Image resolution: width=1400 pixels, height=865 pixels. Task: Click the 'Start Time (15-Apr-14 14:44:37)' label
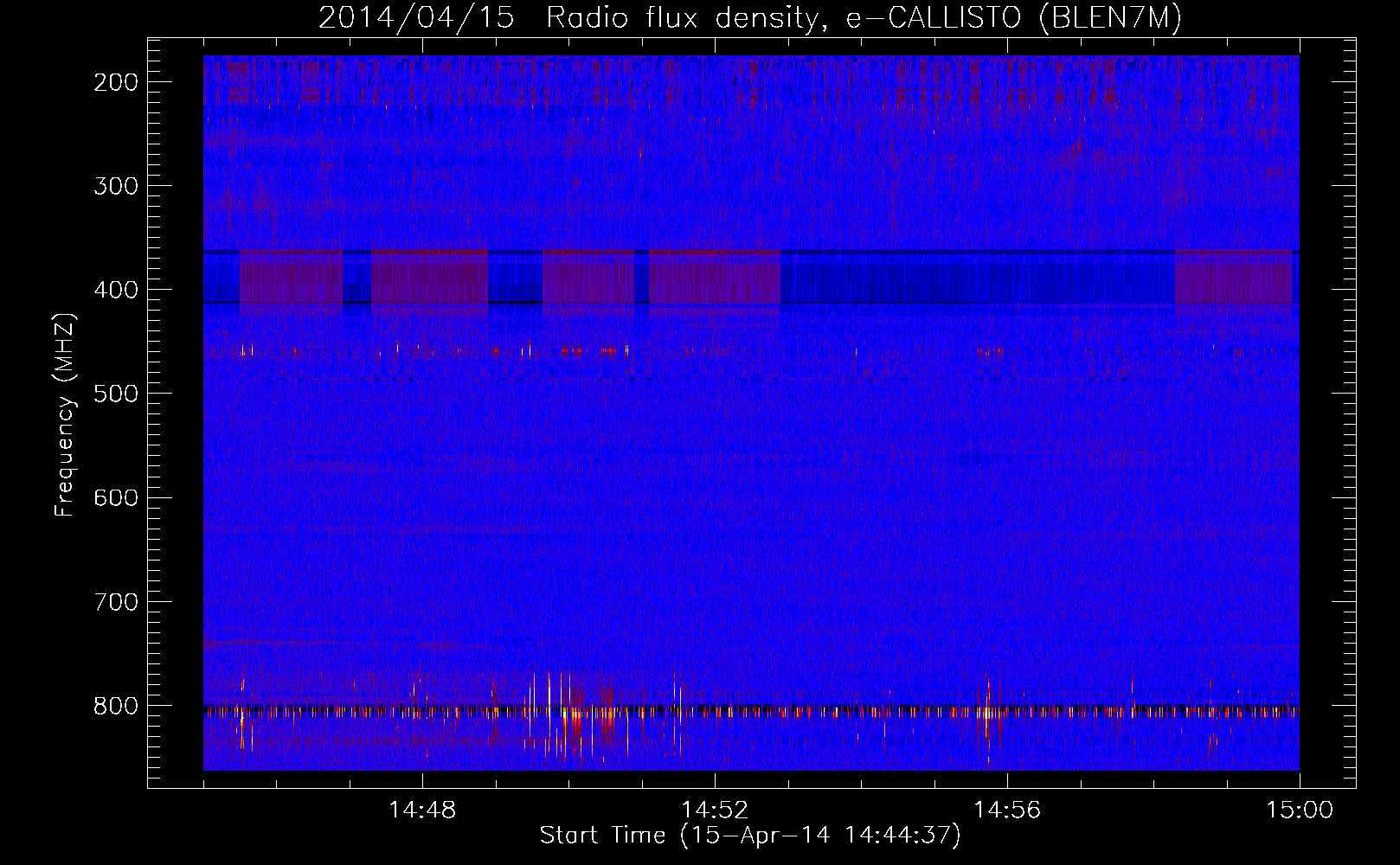(750, 836)
